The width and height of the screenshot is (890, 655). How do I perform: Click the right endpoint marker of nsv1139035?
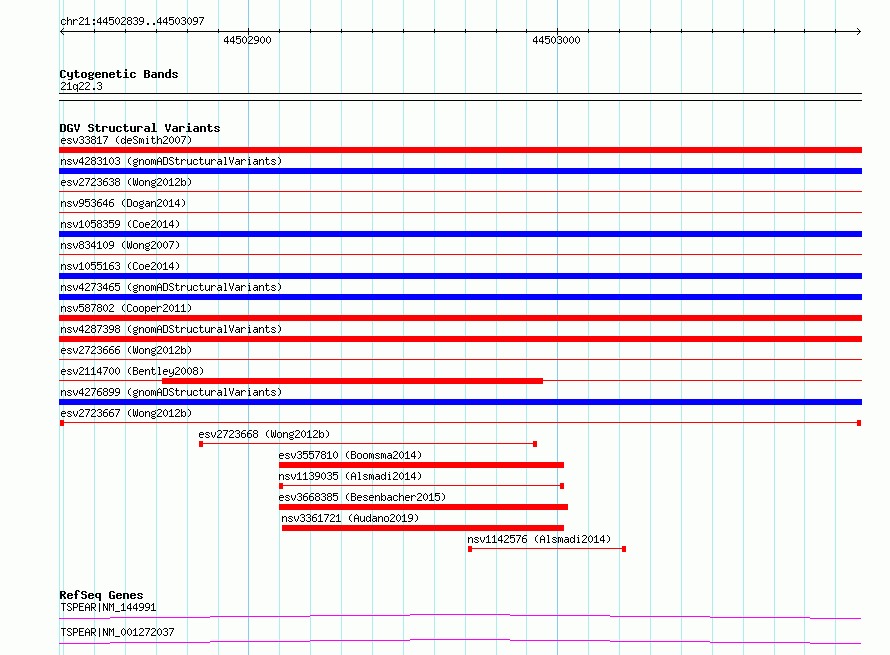click(562, 486)
